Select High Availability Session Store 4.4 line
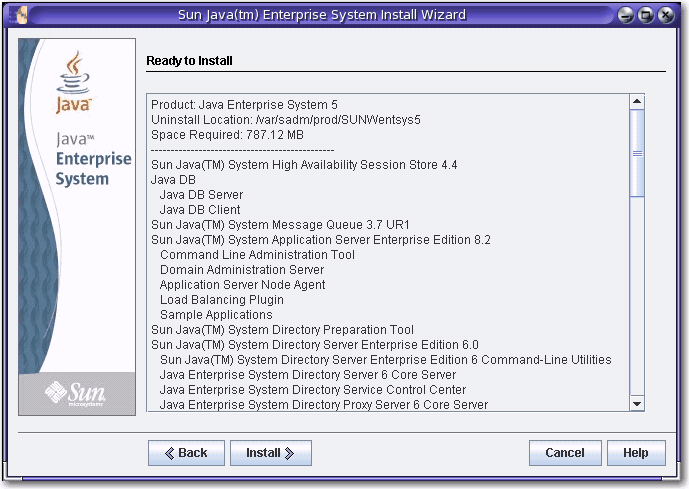 pos(304,165)
